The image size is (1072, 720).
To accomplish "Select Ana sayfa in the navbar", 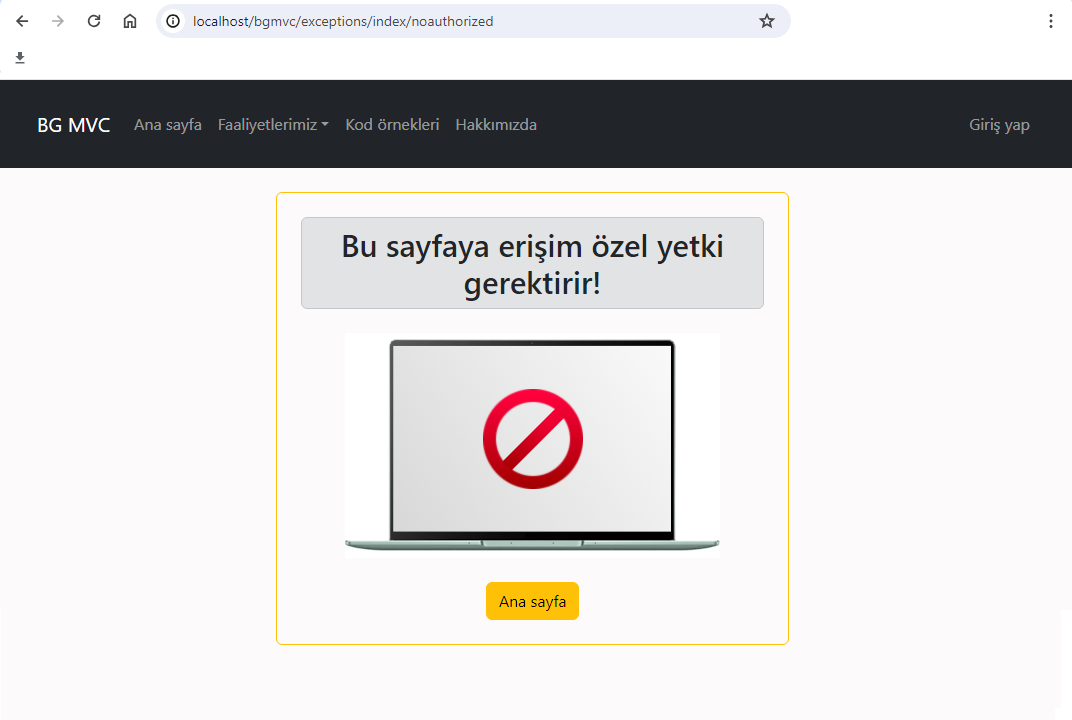I will (168, 125).
